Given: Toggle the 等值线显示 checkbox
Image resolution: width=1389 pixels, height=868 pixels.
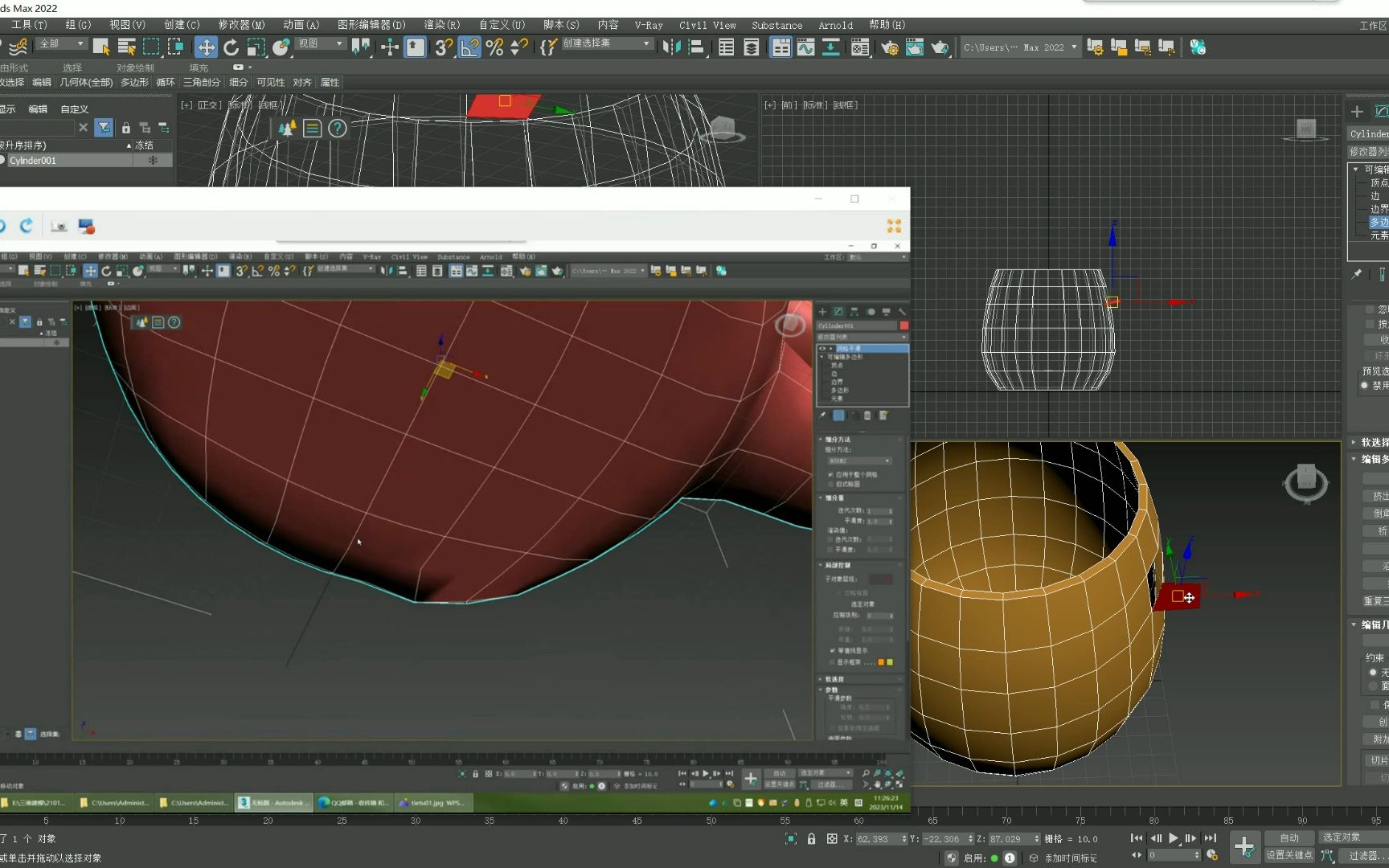Looking at the screenshot, I should coord(833,650).
